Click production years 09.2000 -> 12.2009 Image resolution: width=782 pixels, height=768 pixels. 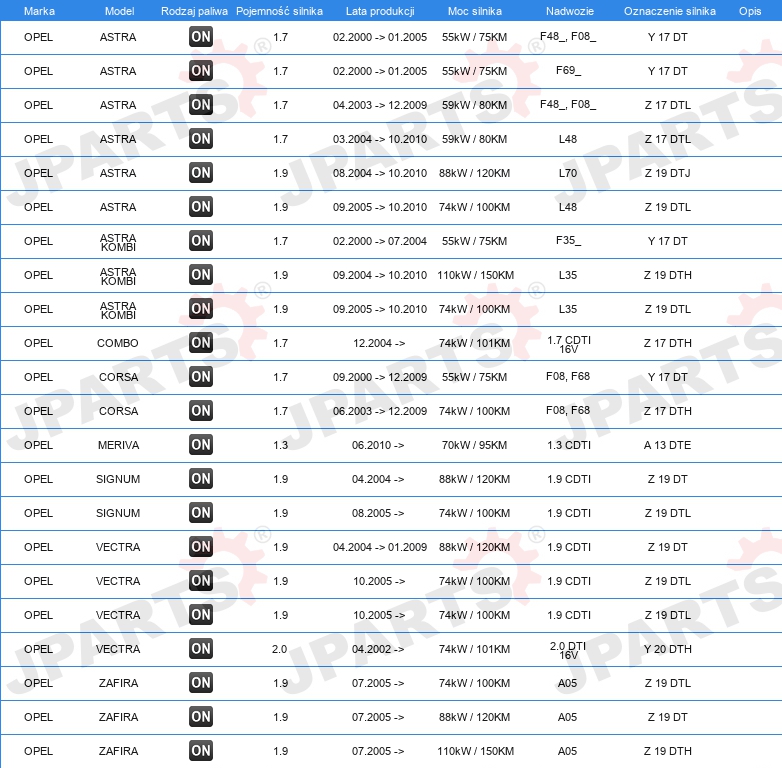pyautogui.click(x=380, y=377)
